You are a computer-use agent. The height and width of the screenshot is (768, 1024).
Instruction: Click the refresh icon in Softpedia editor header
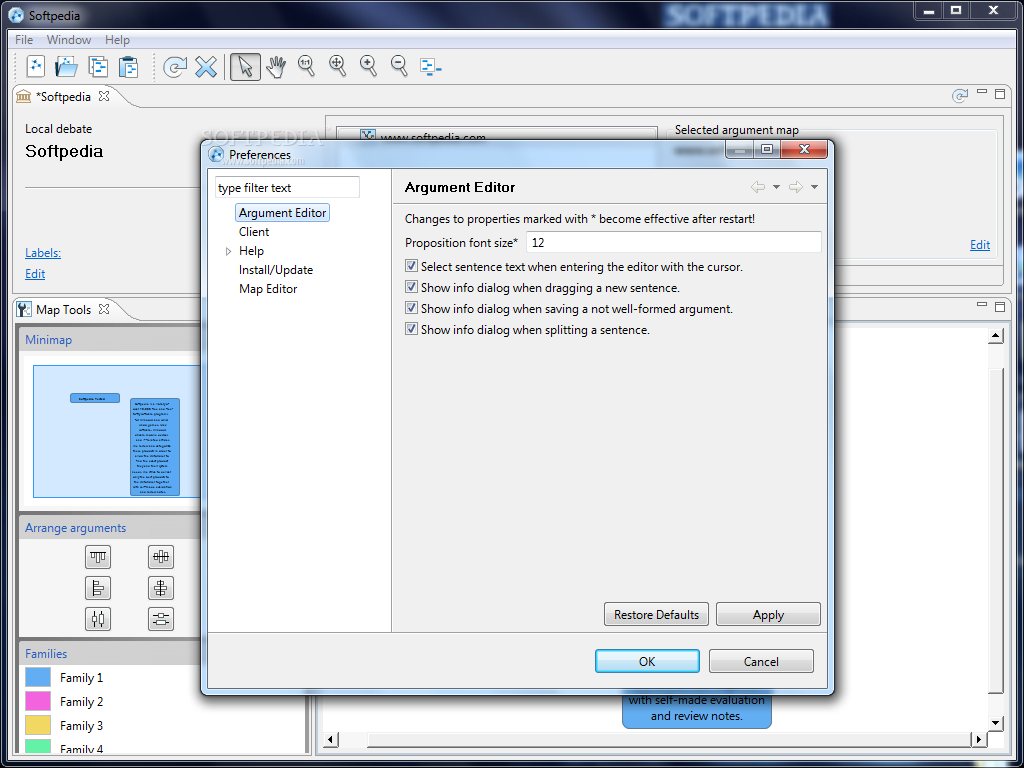point(959,96)
